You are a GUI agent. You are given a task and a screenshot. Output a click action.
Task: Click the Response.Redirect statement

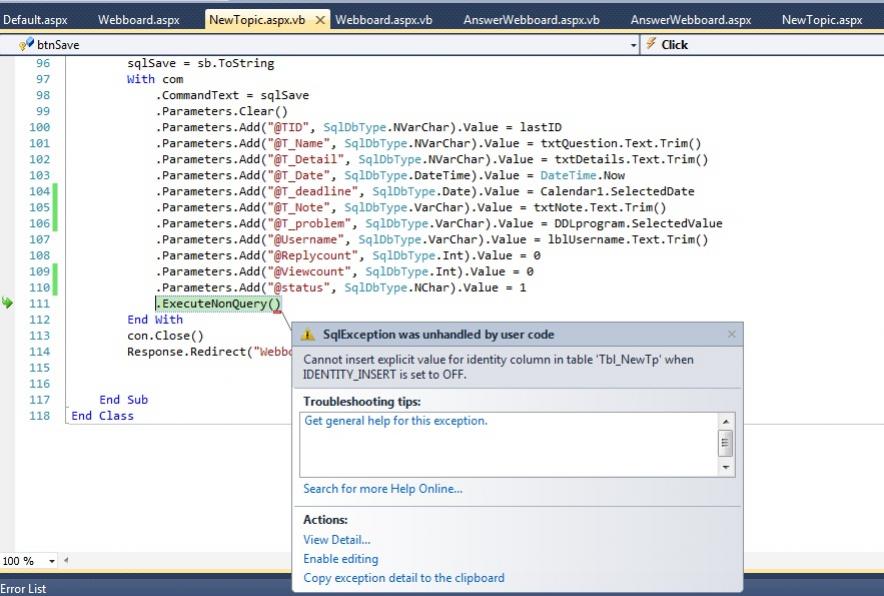[209, 352]
